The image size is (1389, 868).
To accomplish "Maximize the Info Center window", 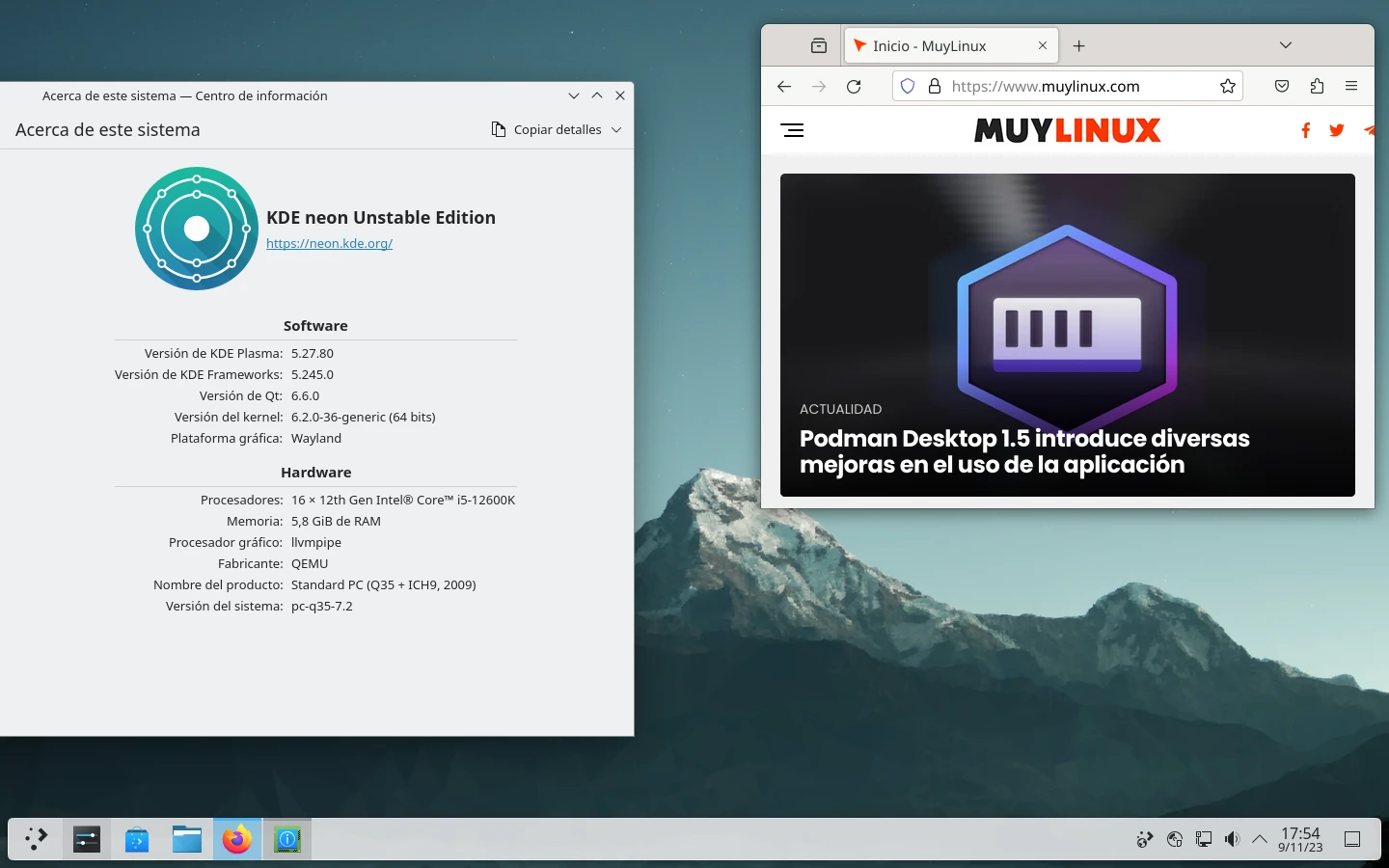I will [597, 95].
